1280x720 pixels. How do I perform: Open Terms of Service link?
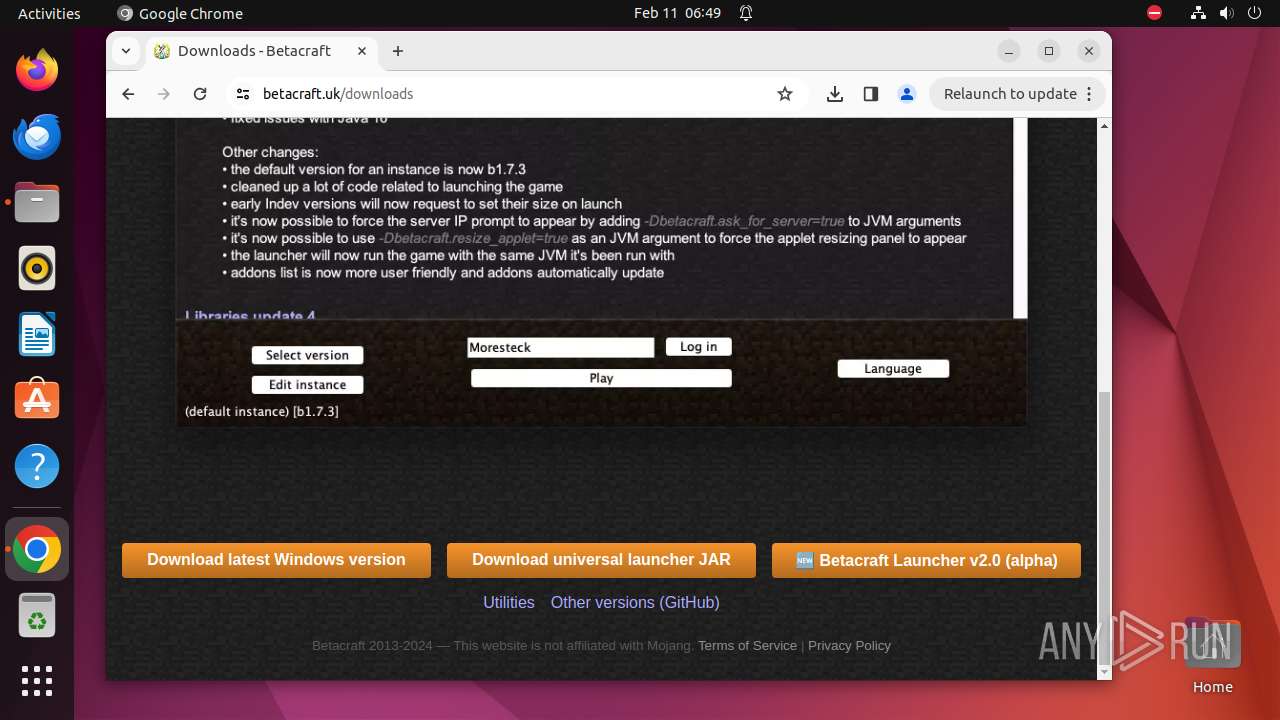[747, 646]
